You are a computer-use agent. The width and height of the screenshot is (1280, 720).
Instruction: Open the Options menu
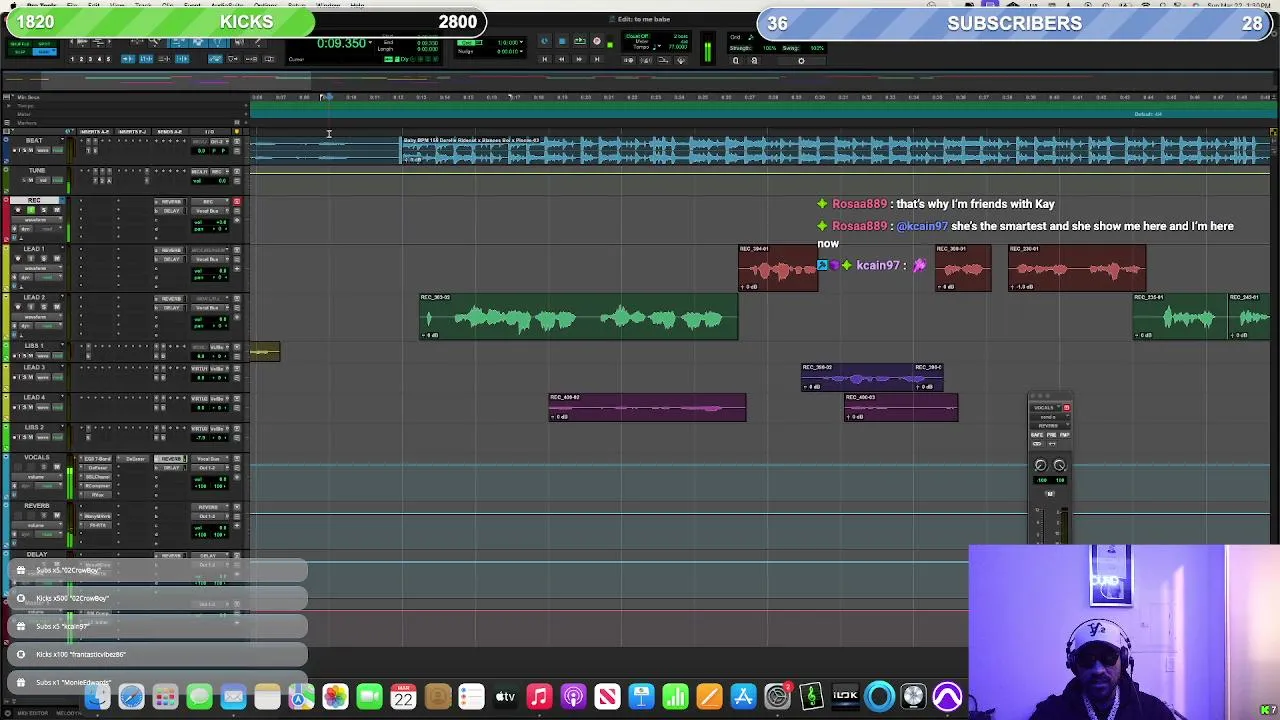(x=265, y=5)
